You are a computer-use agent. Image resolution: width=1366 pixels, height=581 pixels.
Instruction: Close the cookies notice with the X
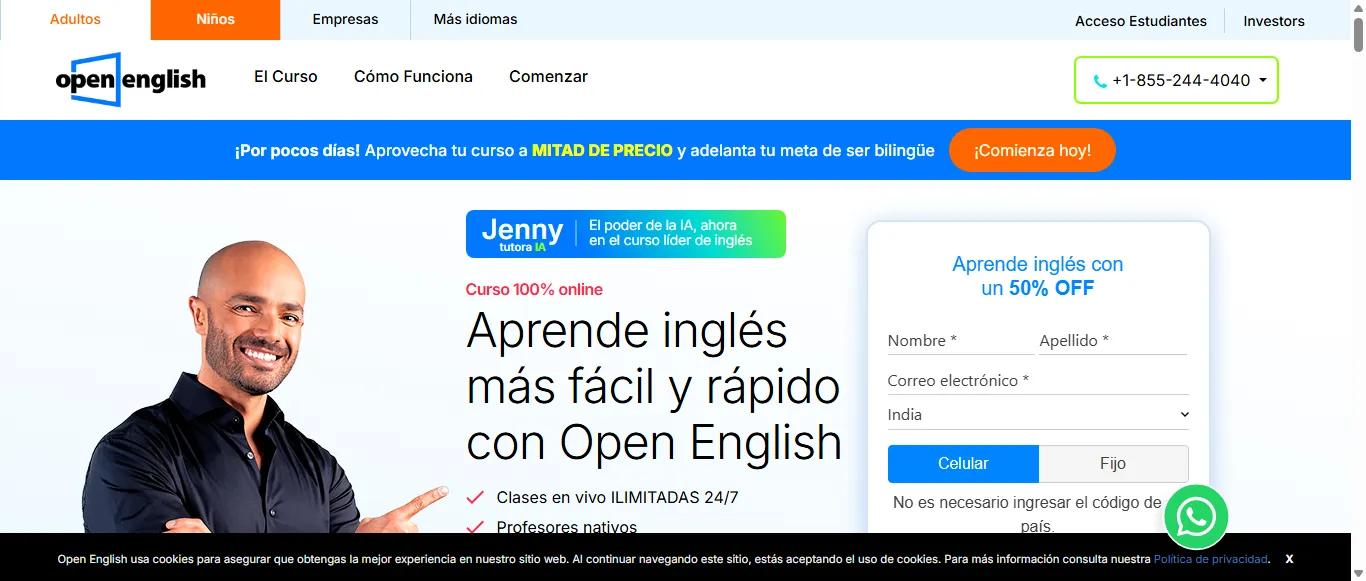click(1289, 559)
